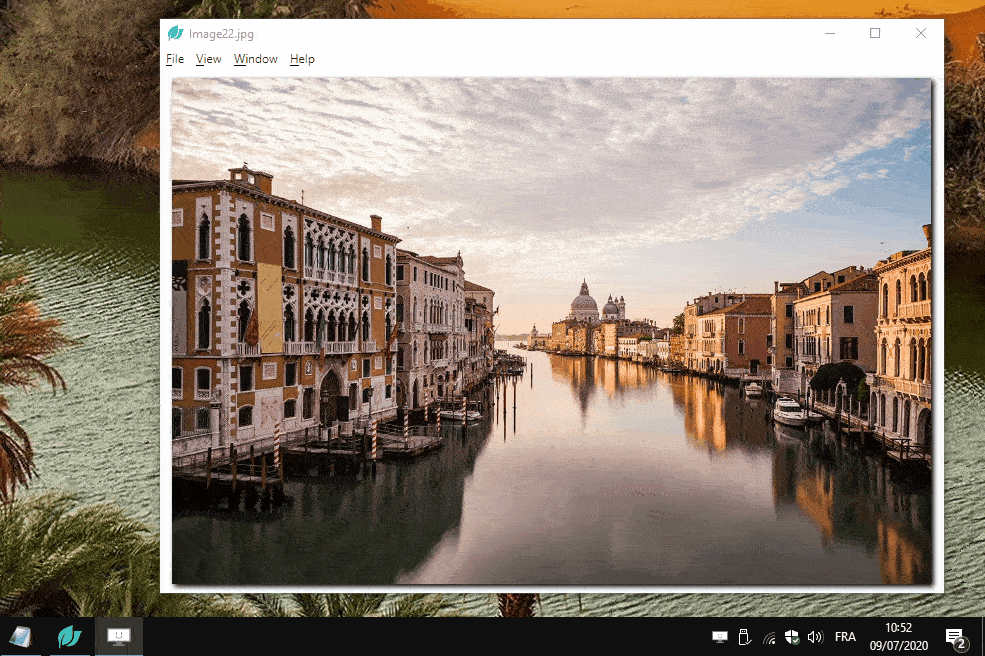Open the Wi-Fi network tray icon
Screen dimensions: 985x656
pyautogui.click(x=769, y=638)
